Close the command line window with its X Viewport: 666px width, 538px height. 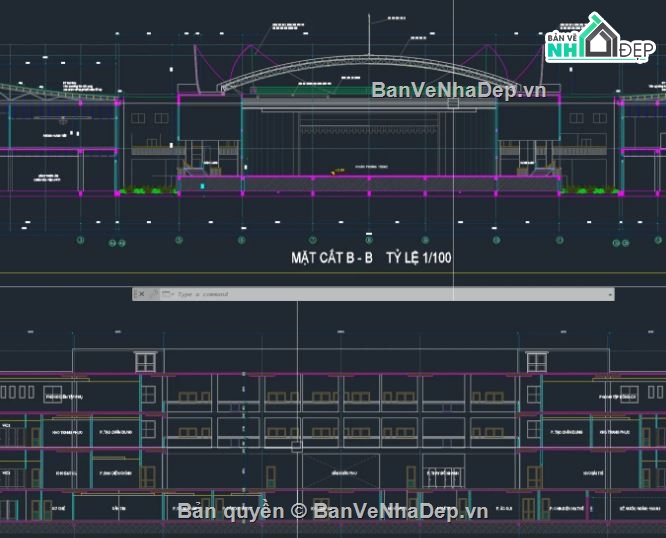(142, 294)
